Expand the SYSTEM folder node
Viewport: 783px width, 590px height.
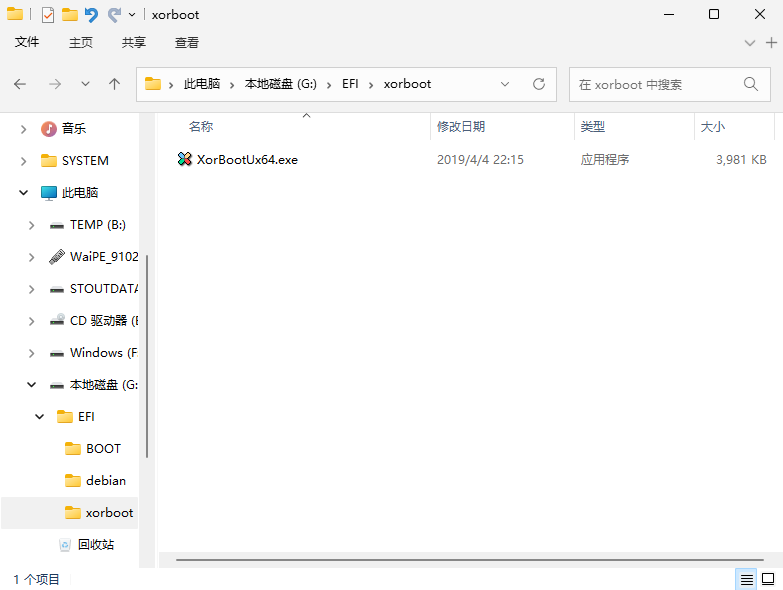click(x=23, y=161)
